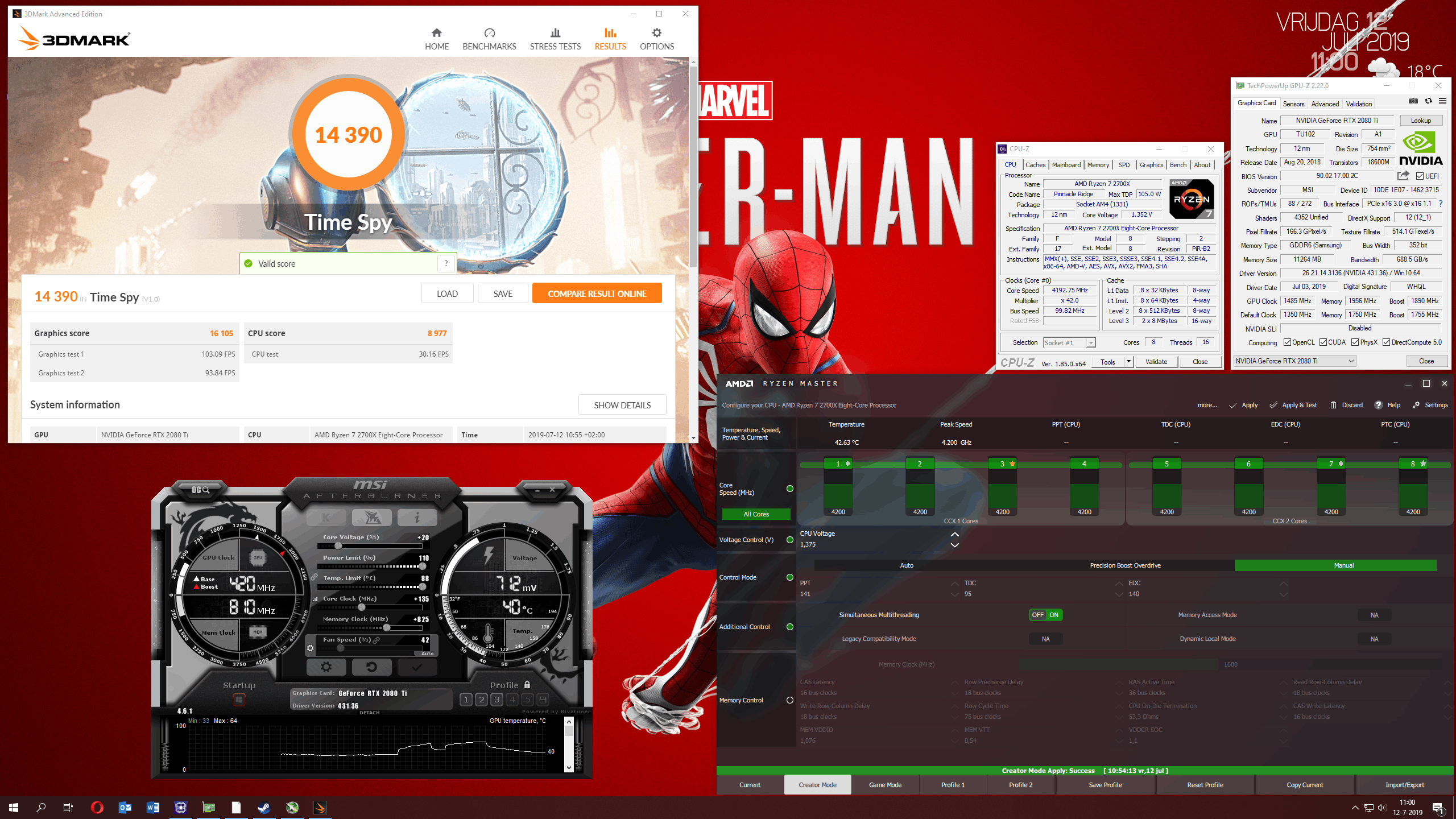Click Afterburner info 'i' button

(417, 518)
